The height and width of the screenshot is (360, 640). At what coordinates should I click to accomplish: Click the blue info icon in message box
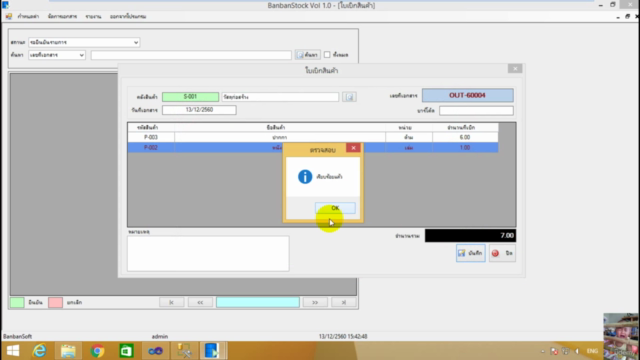point(305,177)
